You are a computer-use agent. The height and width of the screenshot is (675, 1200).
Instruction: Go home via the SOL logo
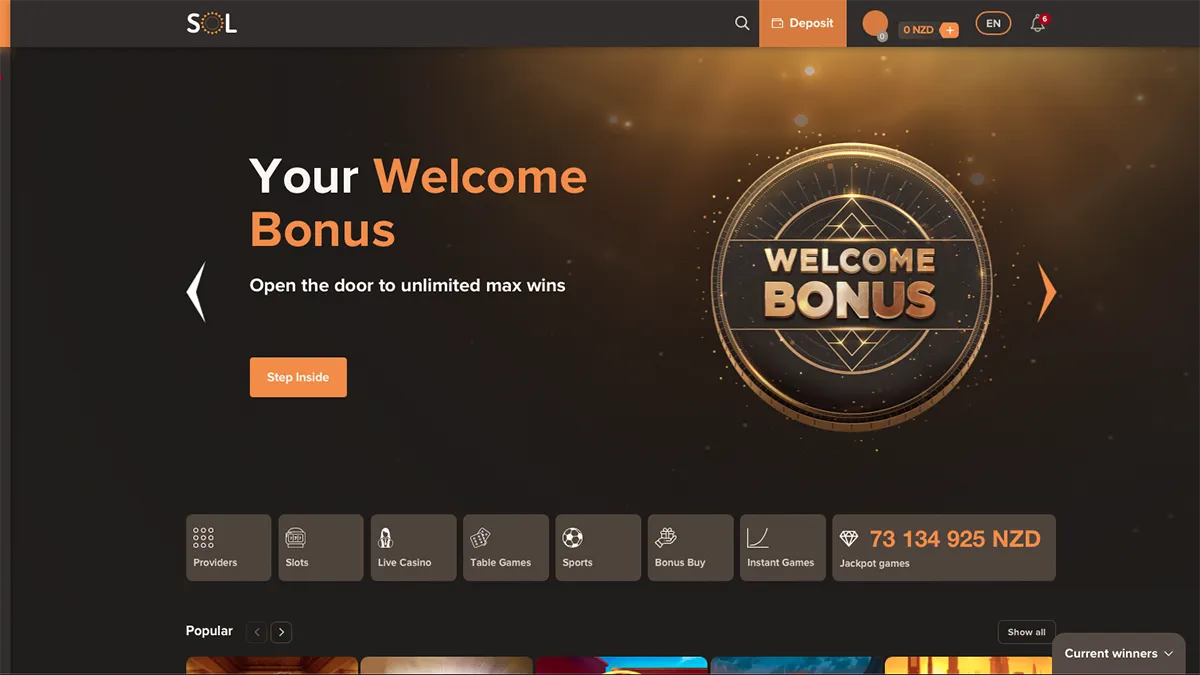[212, 23]
